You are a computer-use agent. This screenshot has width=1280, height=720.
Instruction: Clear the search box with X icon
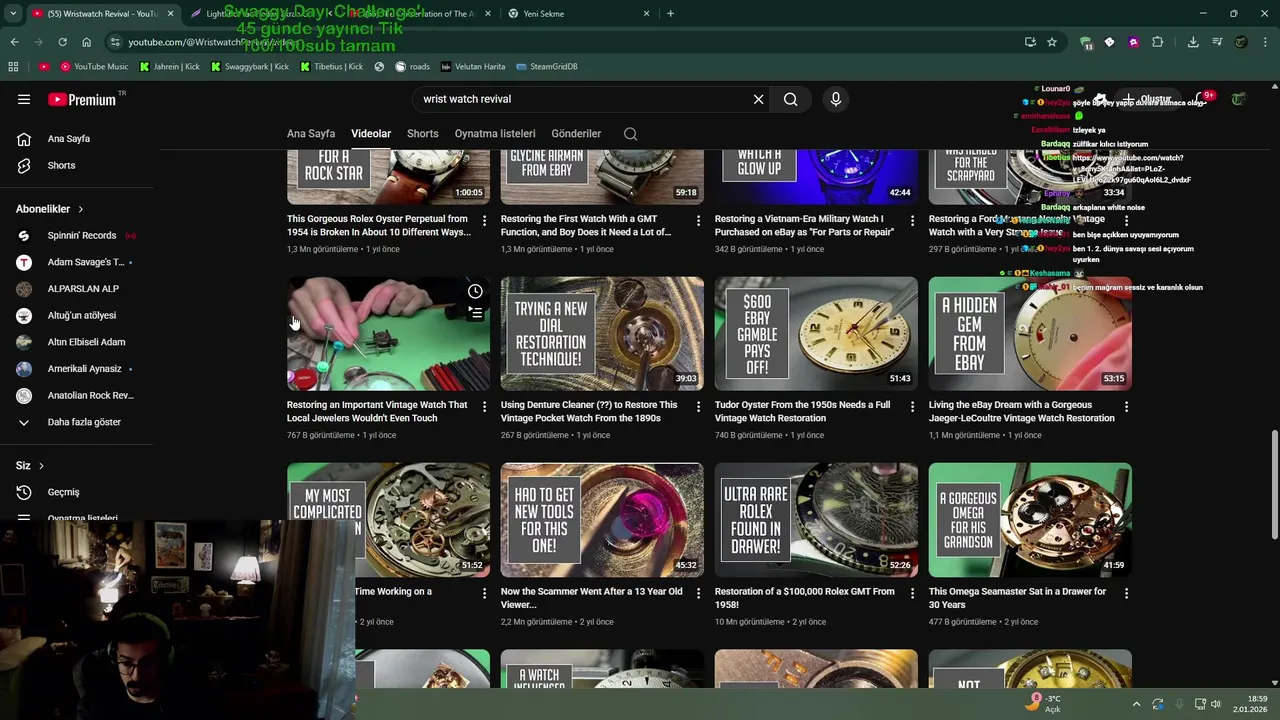click(758, 99)
